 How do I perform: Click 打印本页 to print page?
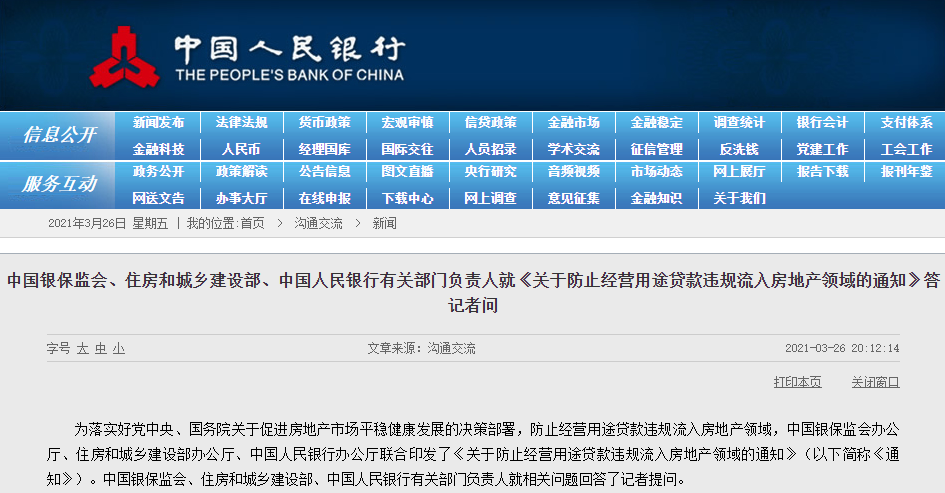pos(797,382)
